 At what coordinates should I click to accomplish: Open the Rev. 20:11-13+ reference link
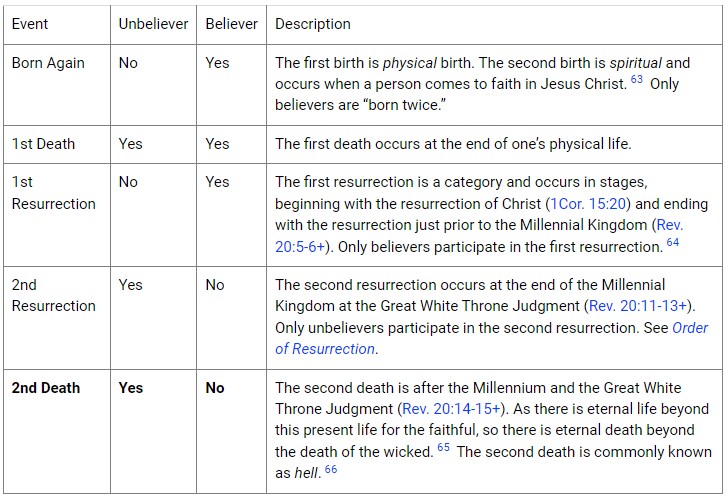click(x=637, y=306)
